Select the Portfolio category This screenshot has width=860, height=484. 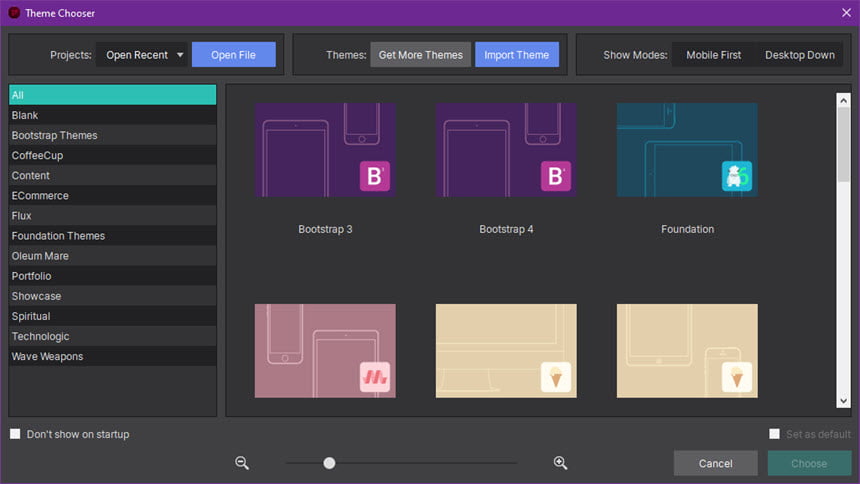point(112,276)
